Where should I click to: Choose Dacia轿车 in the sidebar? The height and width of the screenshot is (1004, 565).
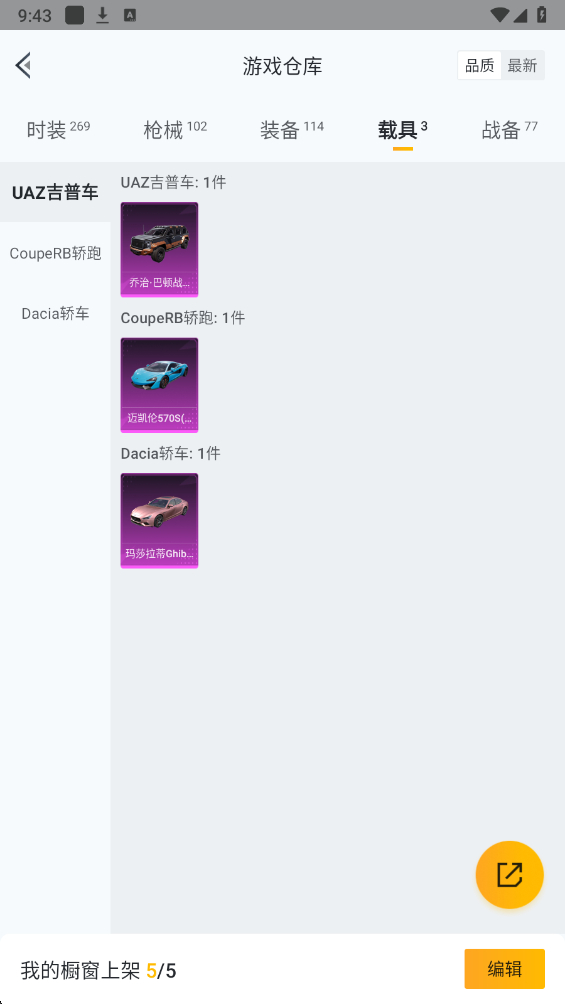(x=55, y=313)
